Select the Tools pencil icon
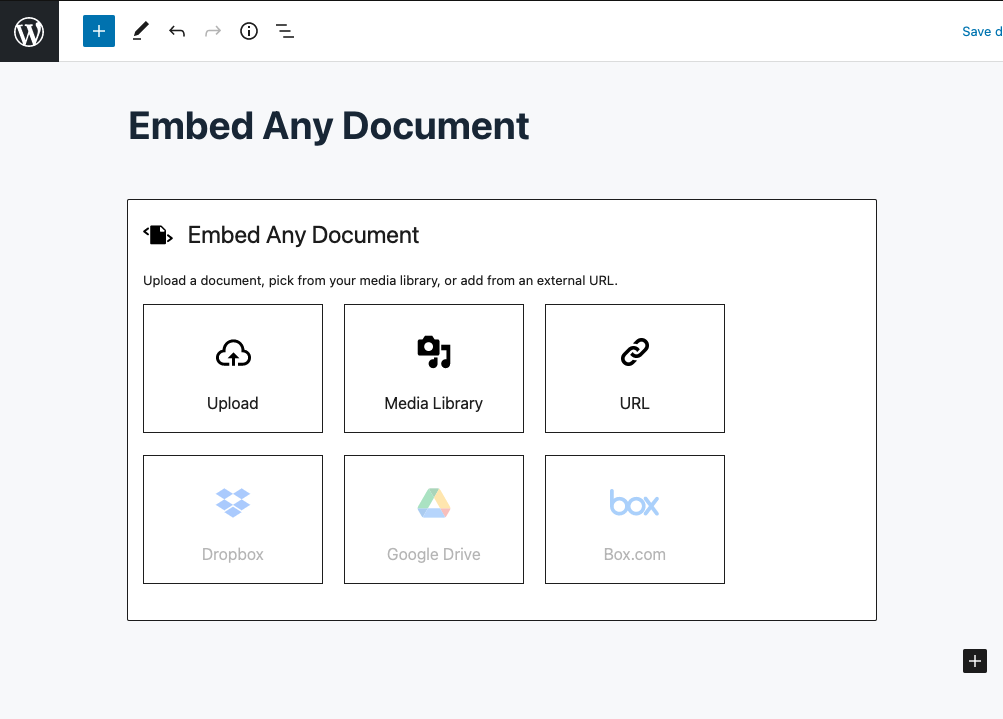The width and height of the screenshot is (1003, 719). (140, 31)
